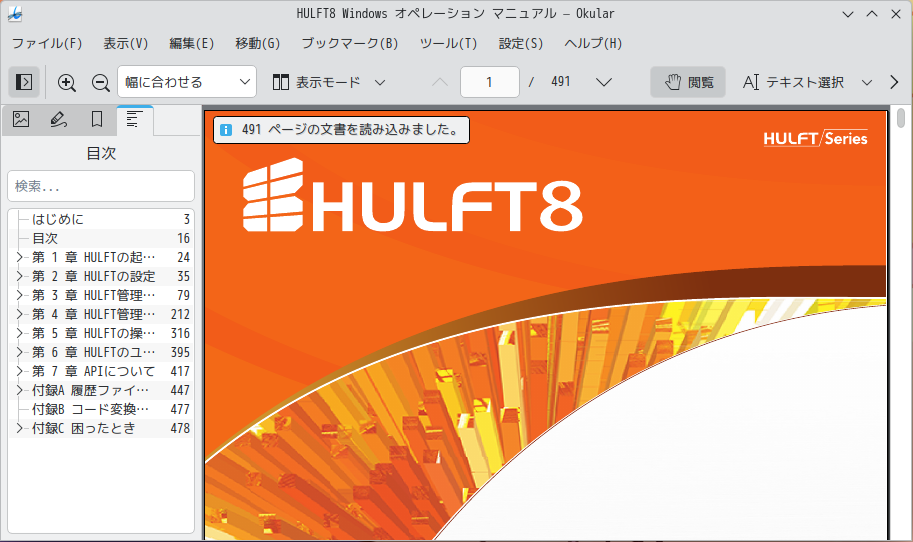This screenshot has height=542, width=913.
Task: Open the 移動(G) menu
Action: [x=257, y=44]
